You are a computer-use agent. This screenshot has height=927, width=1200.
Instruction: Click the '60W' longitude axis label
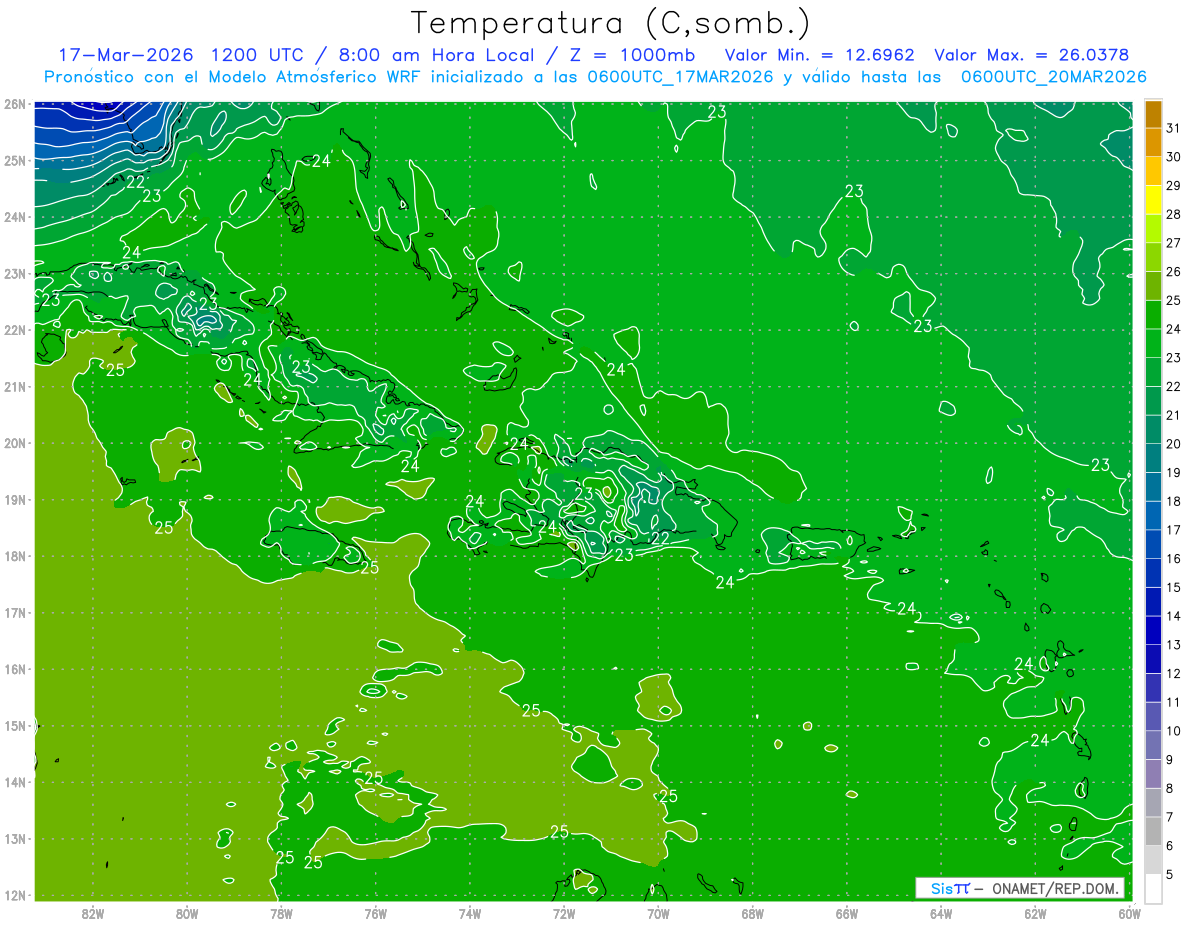point(1129,913)
